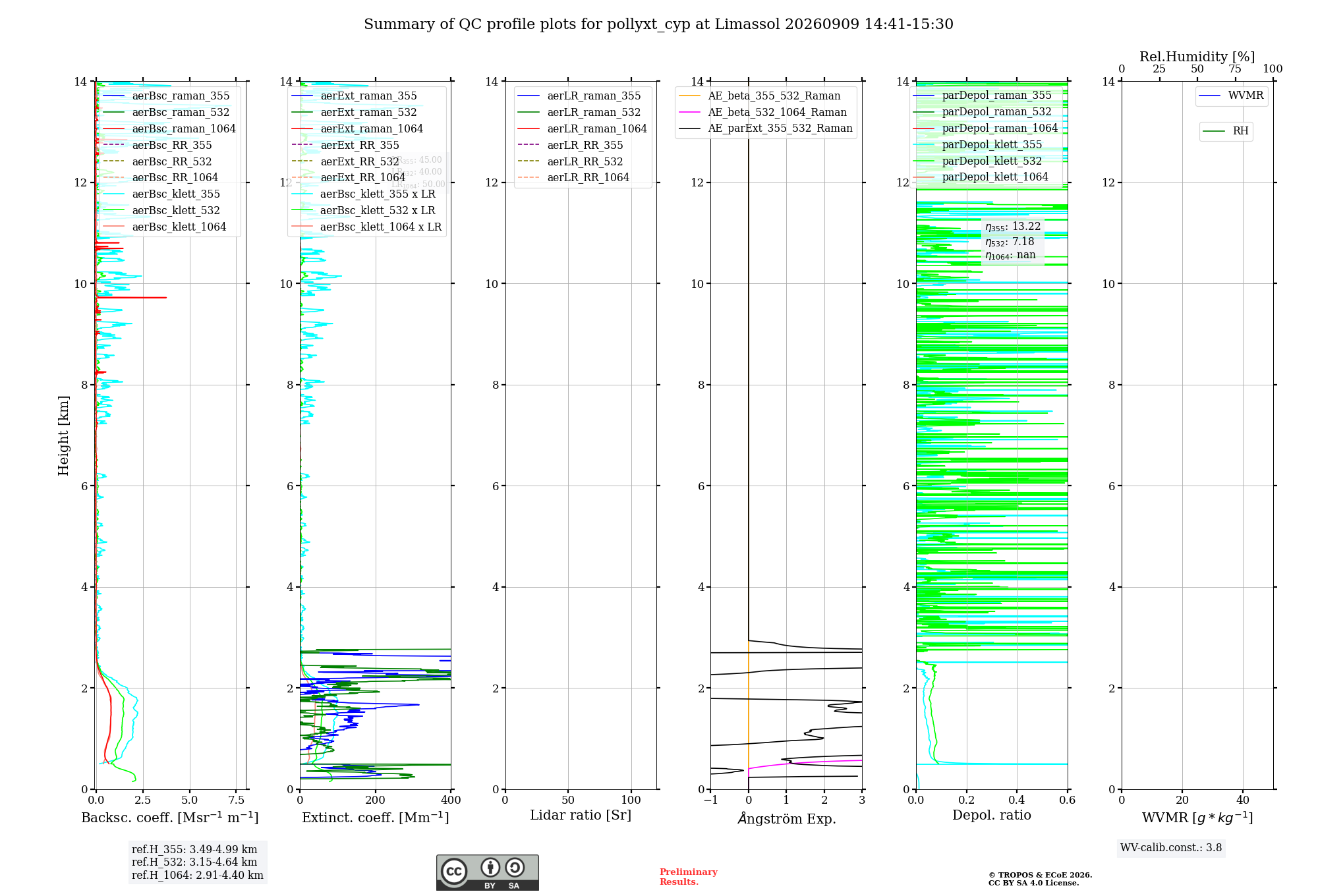
Task: Click the aerLR_RR_355 legend entry
Action: 571,145
